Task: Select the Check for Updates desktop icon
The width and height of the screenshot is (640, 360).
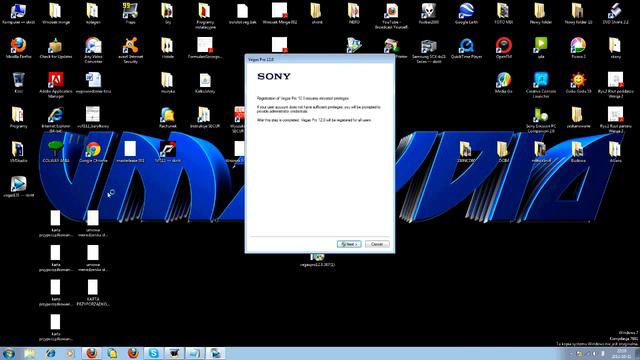Action: click(56, 48)
